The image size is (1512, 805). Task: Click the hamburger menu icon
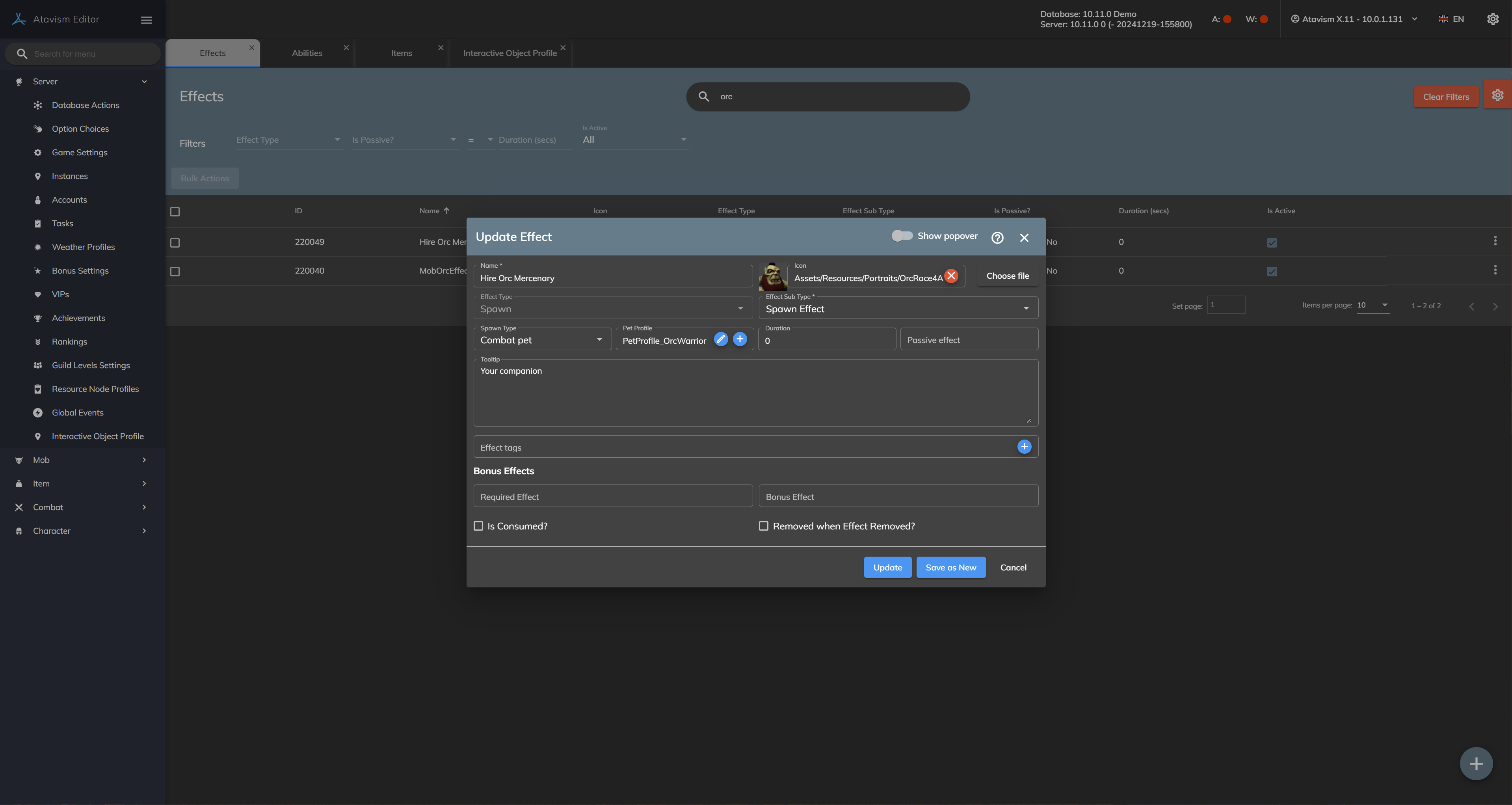point(147,19)
